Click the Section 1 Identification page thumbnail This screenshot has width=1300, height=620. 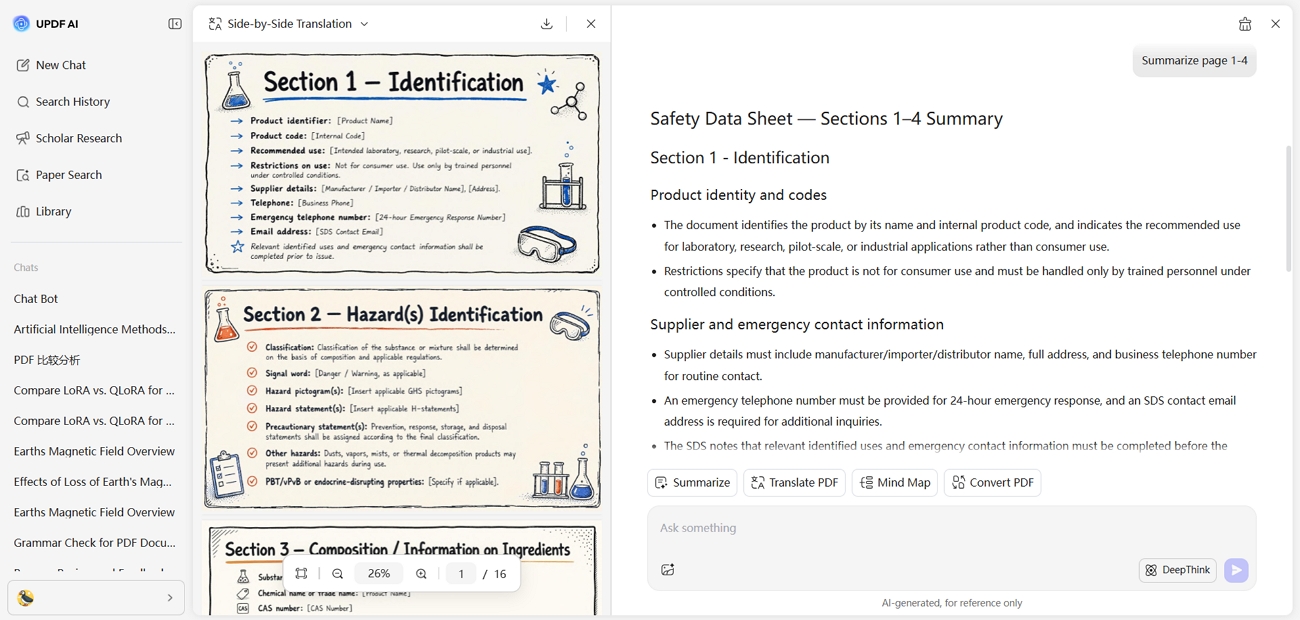[x=402, y=163]
